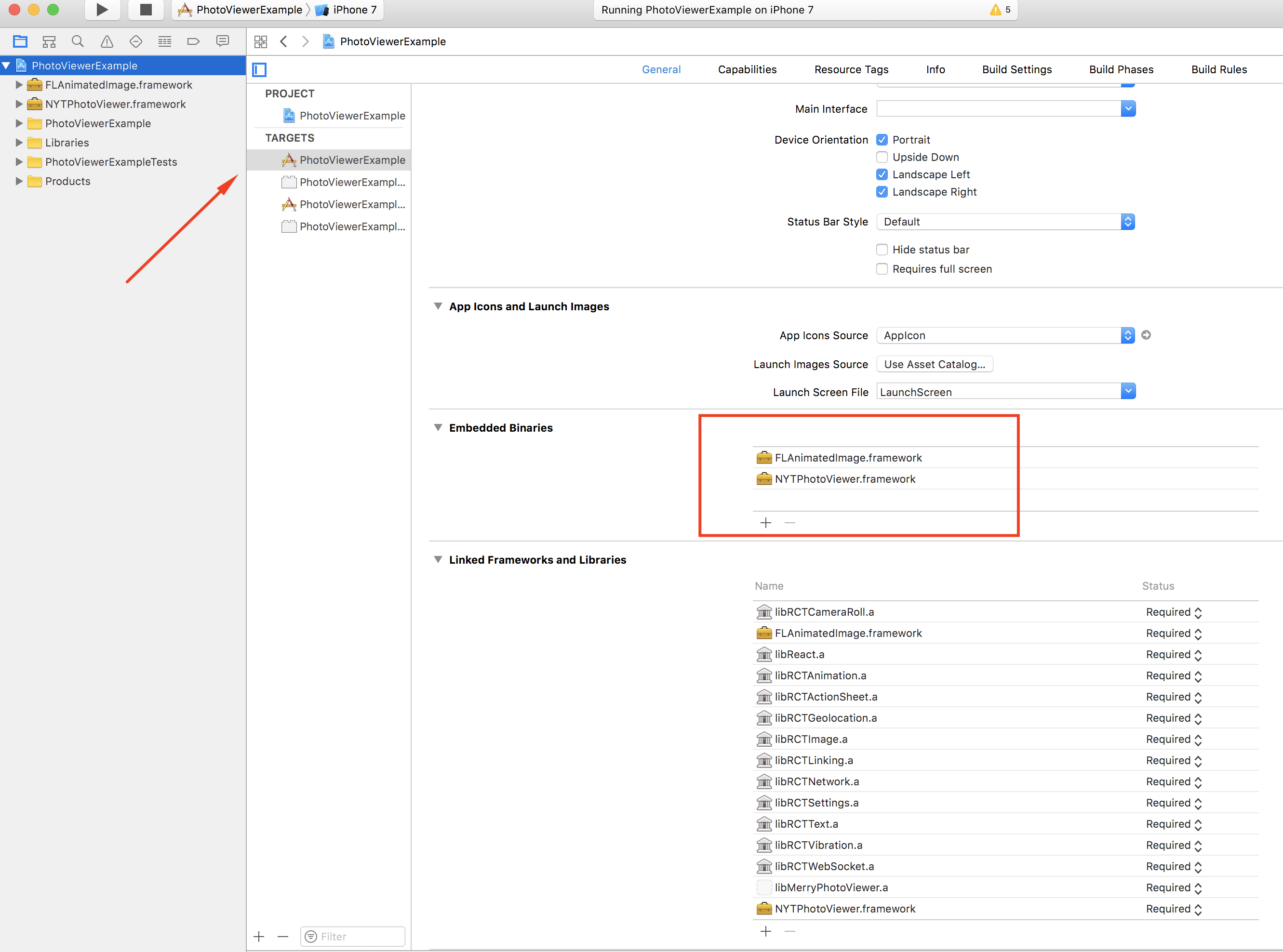Viewport: 1283px width, 952px height.
Task: Open the Status Bar Style dropdown
Action: click(1005, 222)
